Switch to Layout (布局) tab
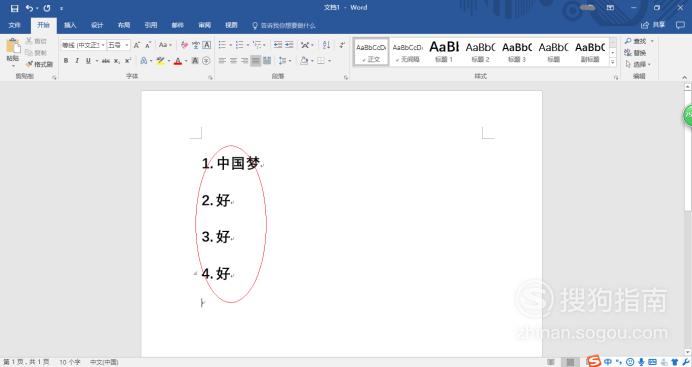Image resolution: width=692 pixels, height=367 pixels. (x=124, y=25)
